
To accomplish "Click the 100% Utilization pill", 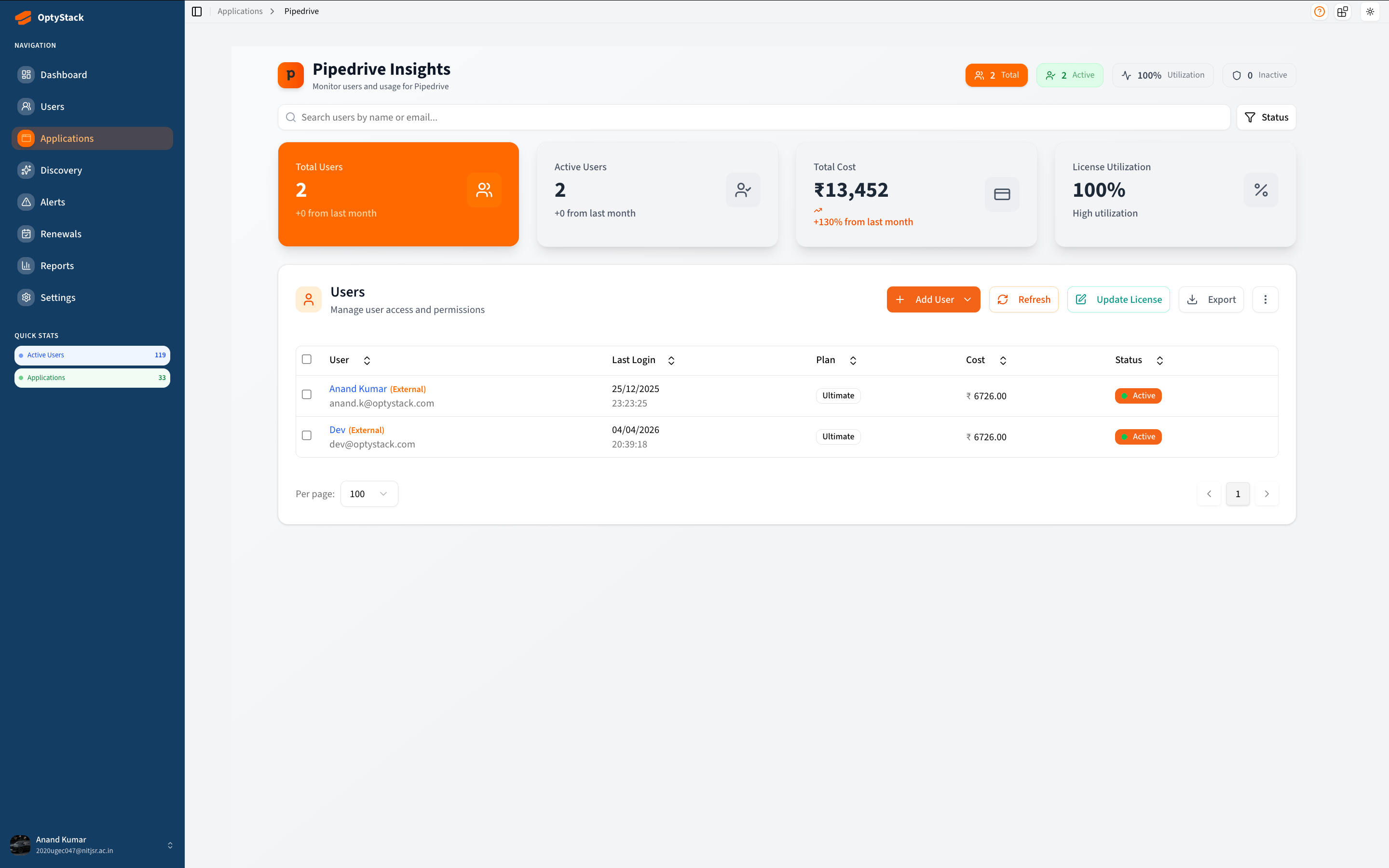I will click(1163, 75).
